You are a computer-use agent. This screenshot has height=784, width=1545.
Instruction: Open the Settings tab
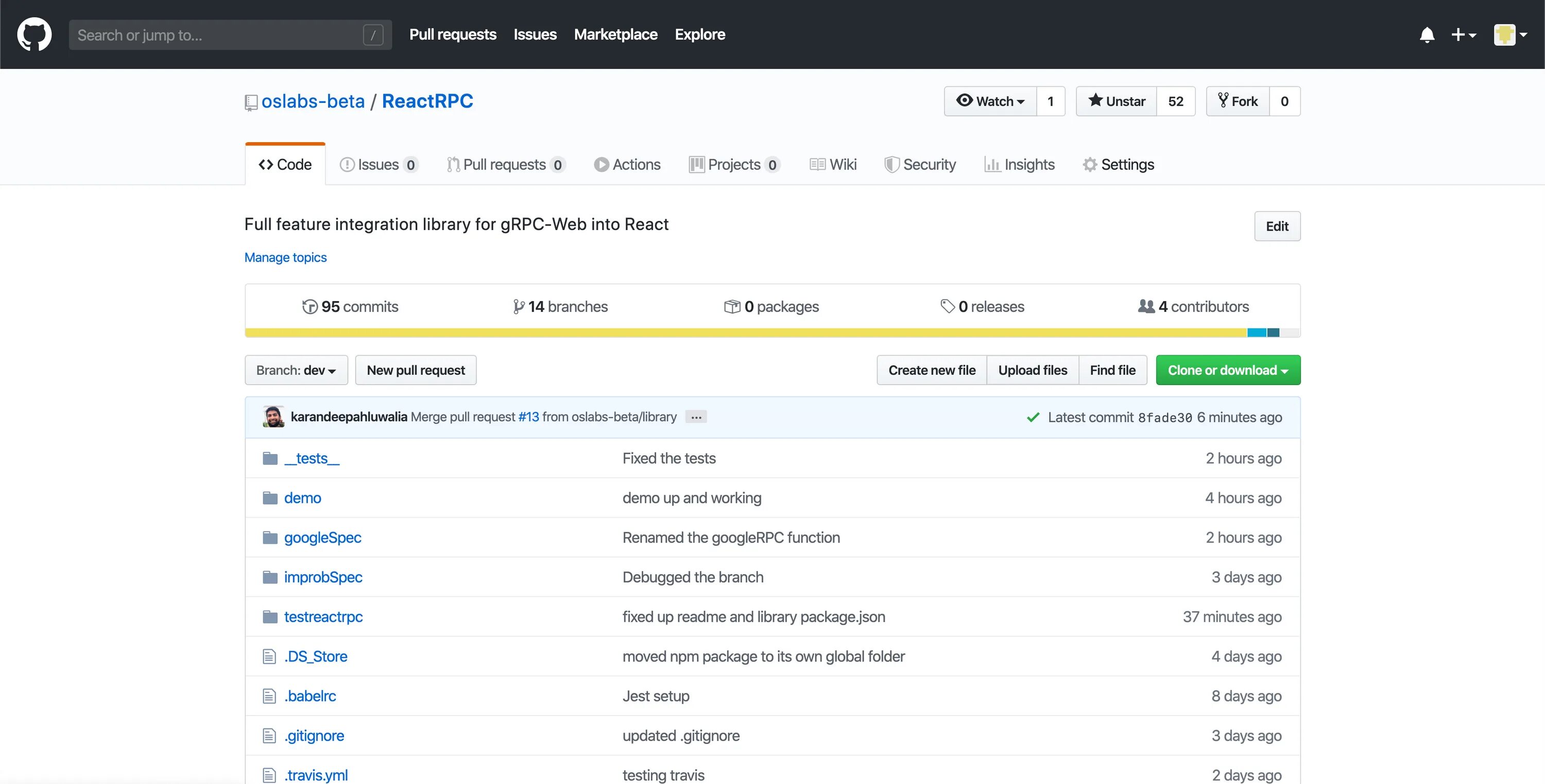pos(1119,164)
